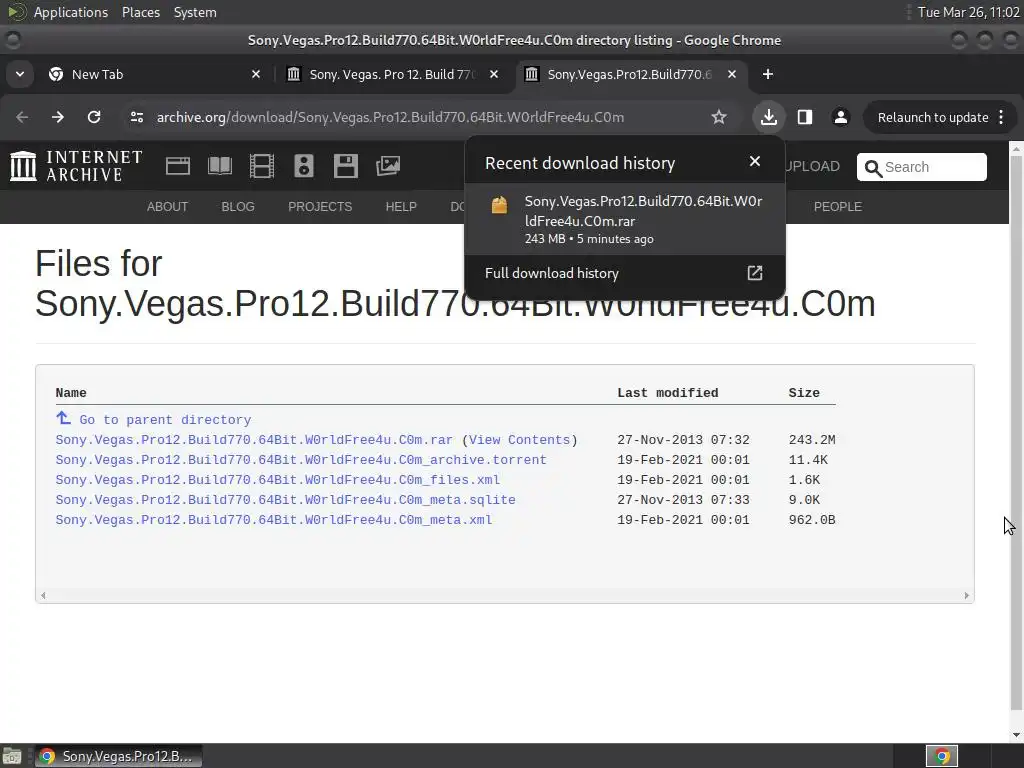Viewport: 1024px width, 768px height.
Task: Open the PEOPLE navigation item
Action: click(x=838, y=207)
